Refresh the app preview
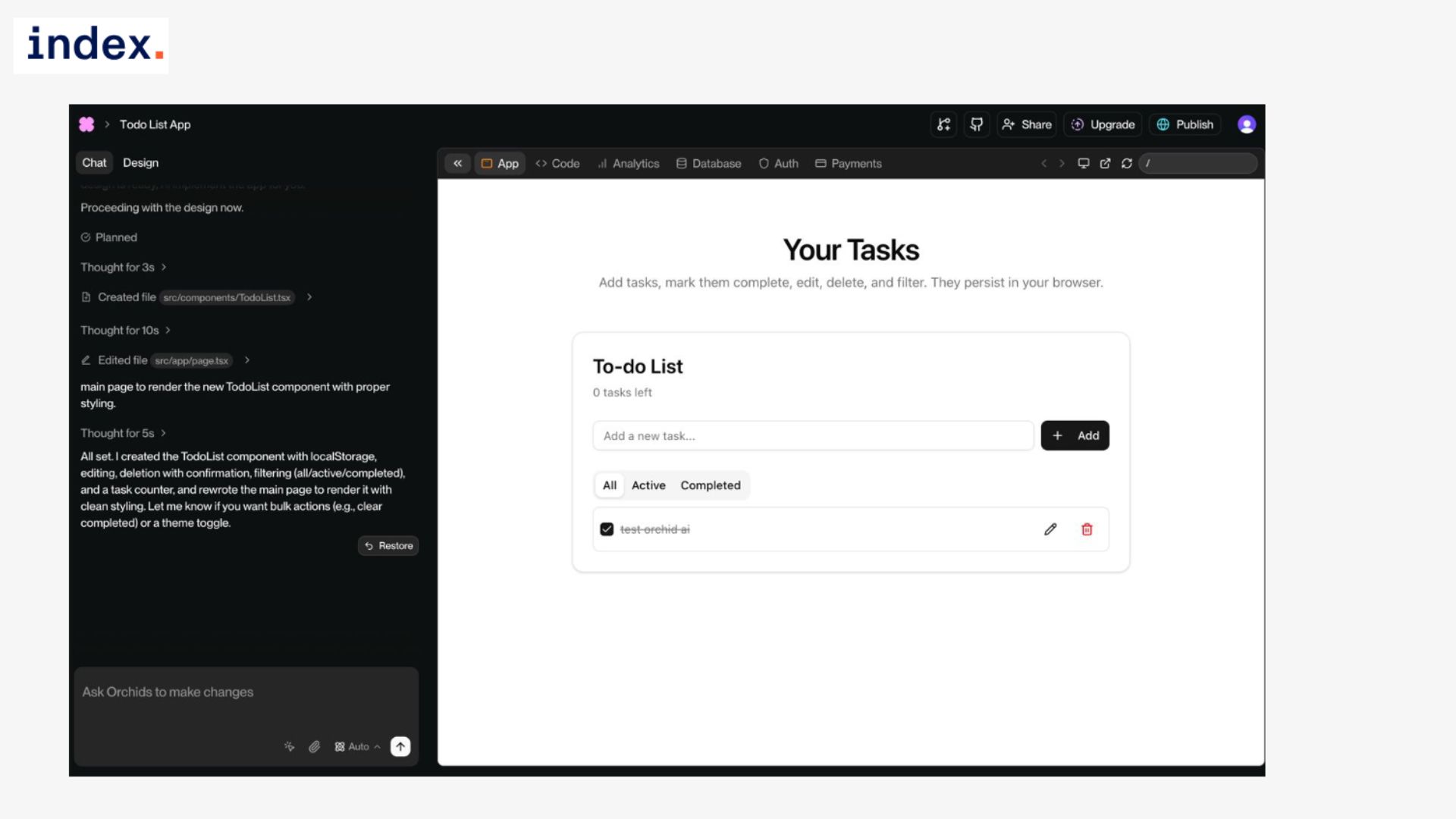The image size is (1456, 819). pyautogui.click(x=1127, y=163)
